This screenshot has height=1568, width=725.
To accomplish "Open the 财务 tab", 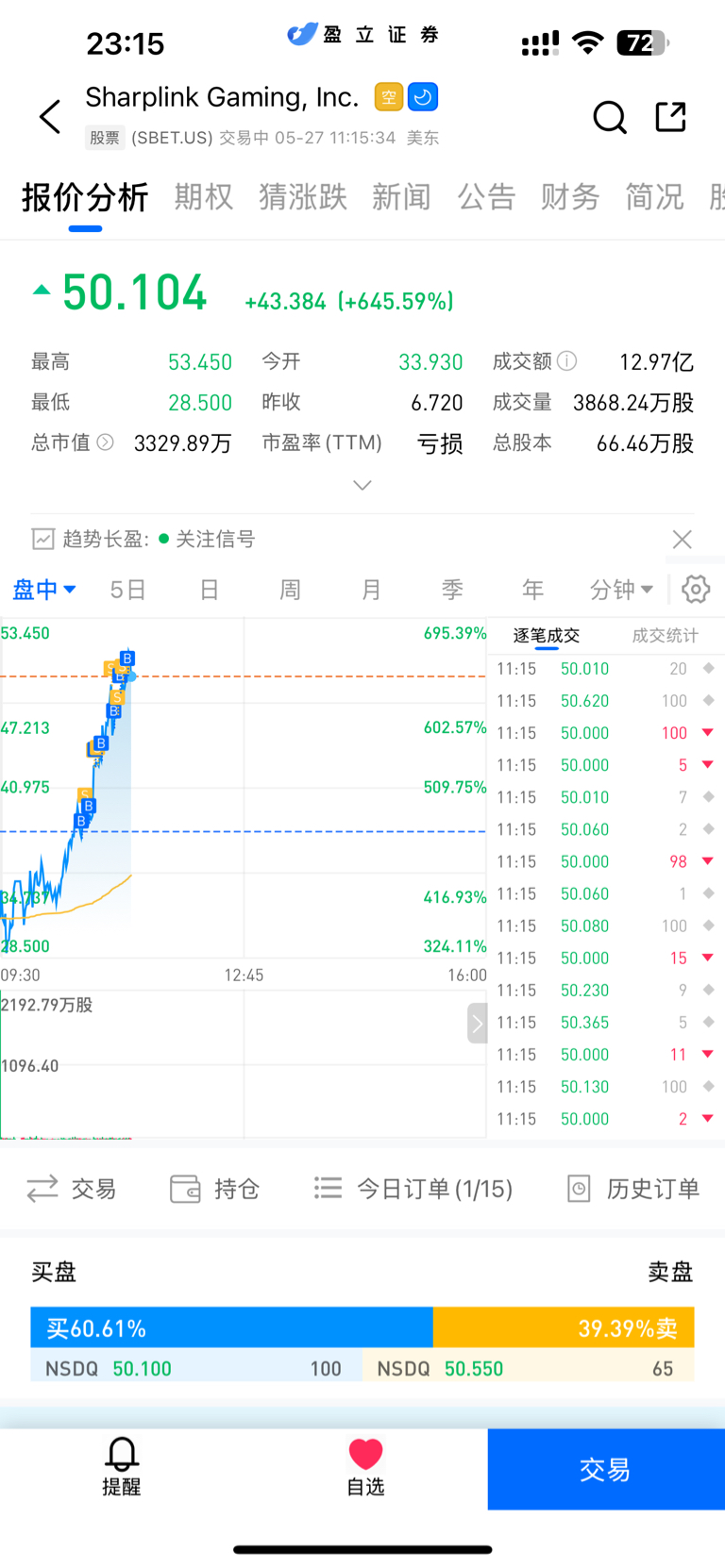I will point(570,197).
